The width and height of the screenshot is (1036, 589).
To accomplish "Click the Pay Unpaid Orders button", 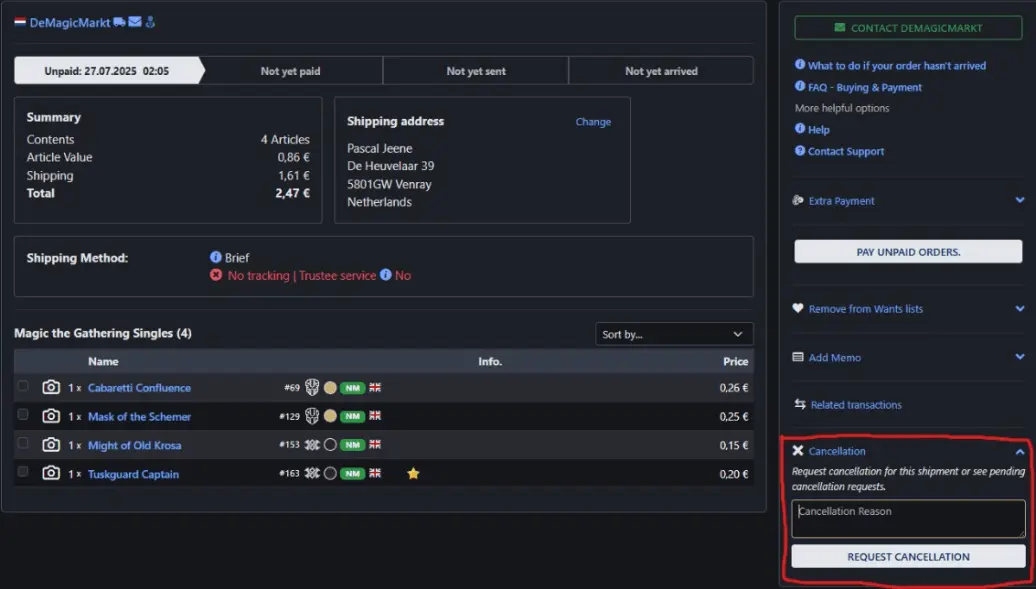I will pyautogui.click(x=907, y=252).
